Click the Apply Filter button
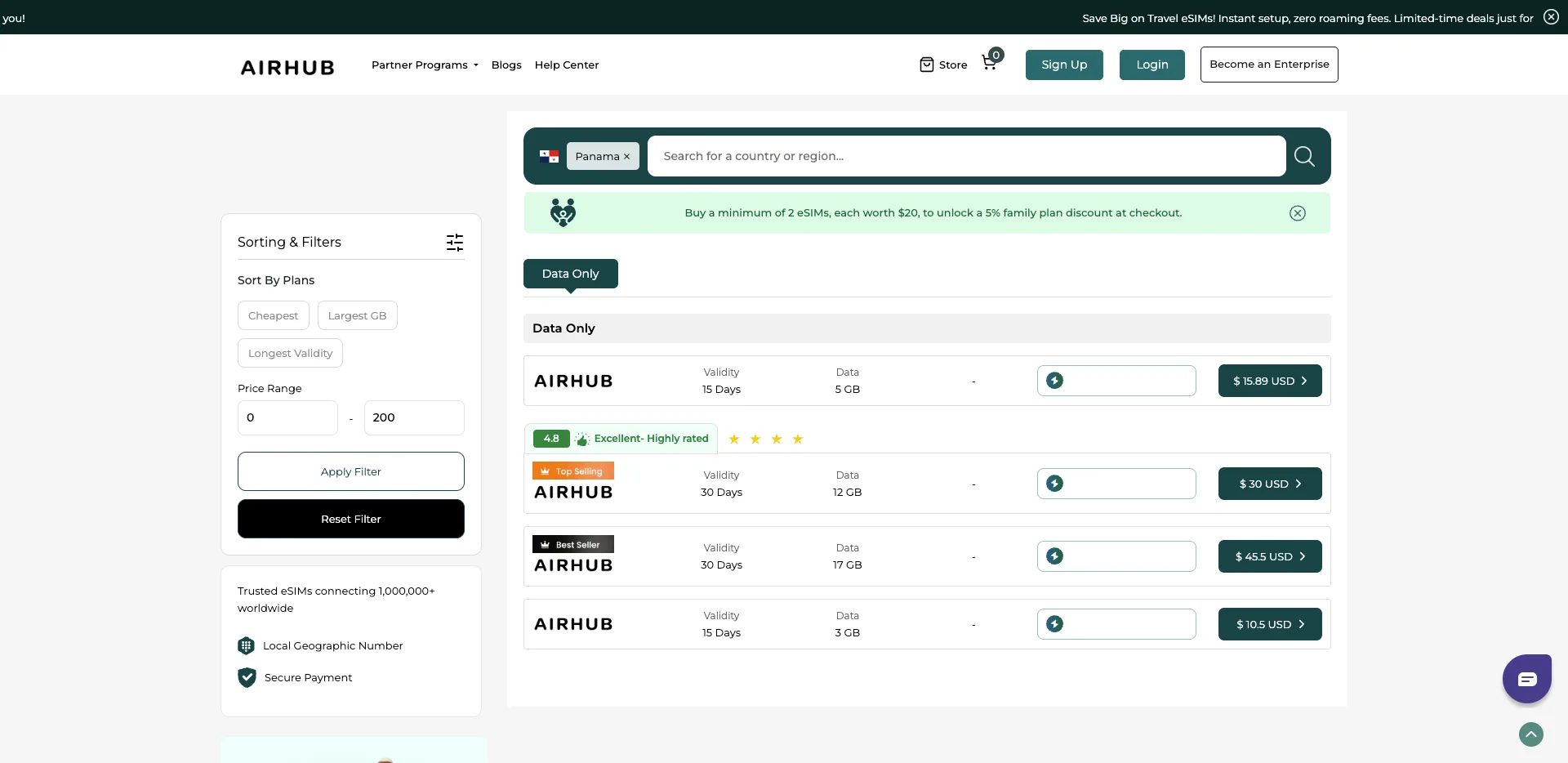This screenshot has width=1568, height=763. point(351,471)
